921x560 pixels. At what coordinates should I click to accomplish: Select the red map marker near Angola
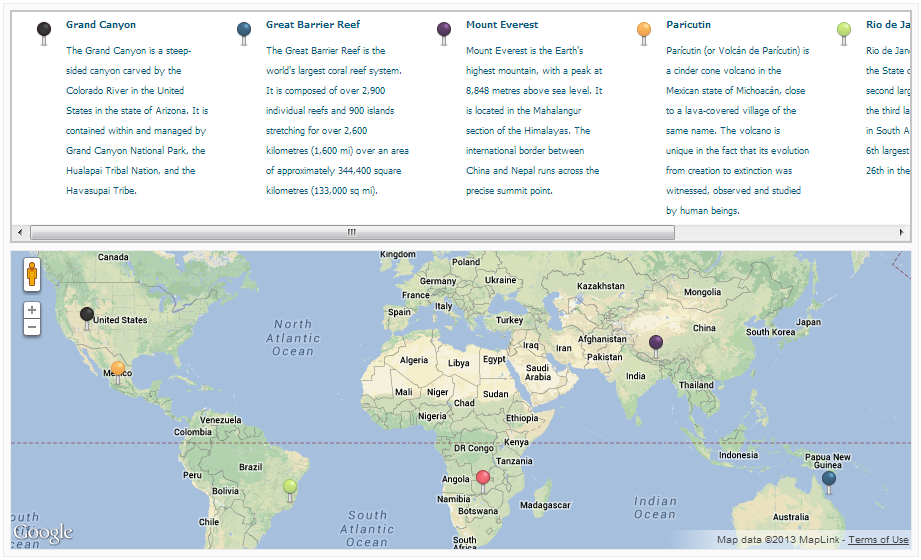click(483, 481)
